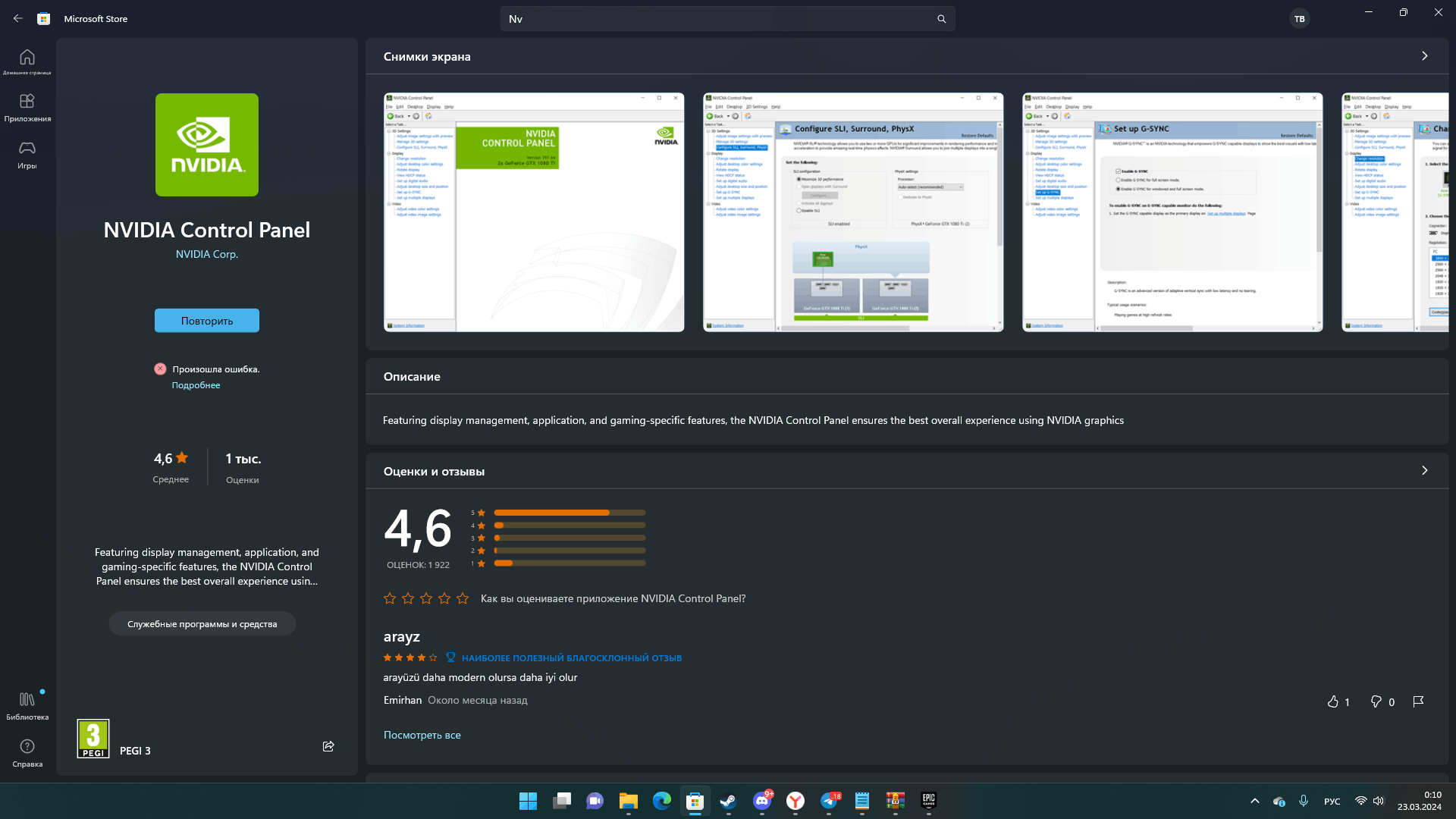
Task: Open Epic Games Launcher from taskbar
Action: tap(929, 801)
